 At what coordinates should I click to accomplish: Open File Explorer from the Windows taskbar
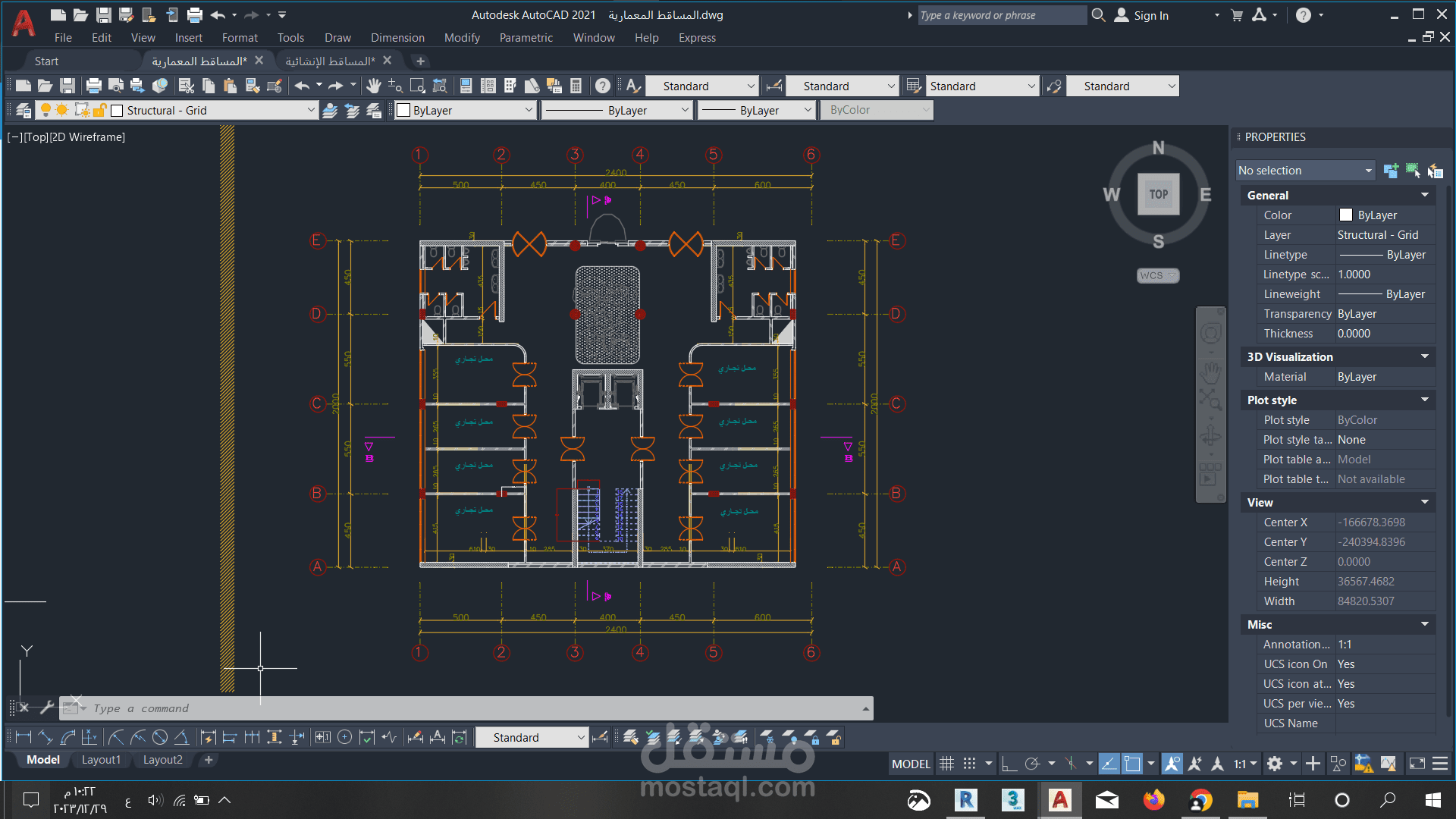[x=1248, y=800]
